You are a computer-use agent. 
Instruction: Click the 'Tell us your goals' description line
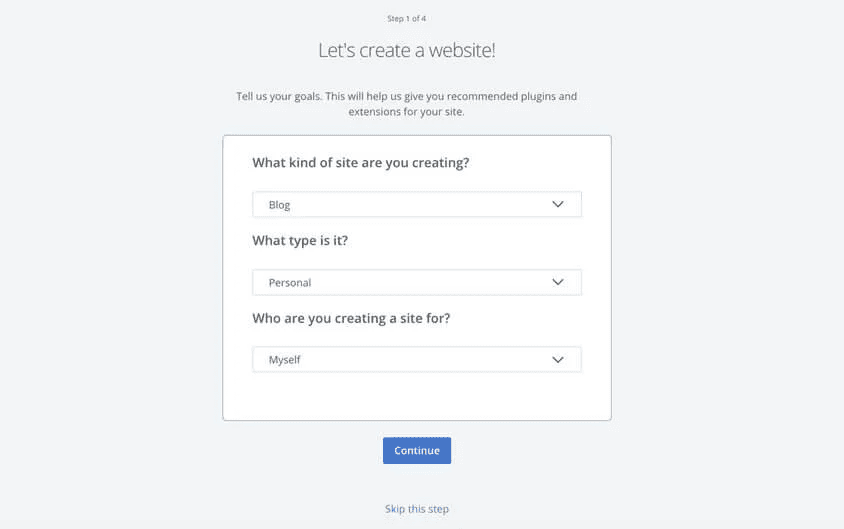click(406, 96)
